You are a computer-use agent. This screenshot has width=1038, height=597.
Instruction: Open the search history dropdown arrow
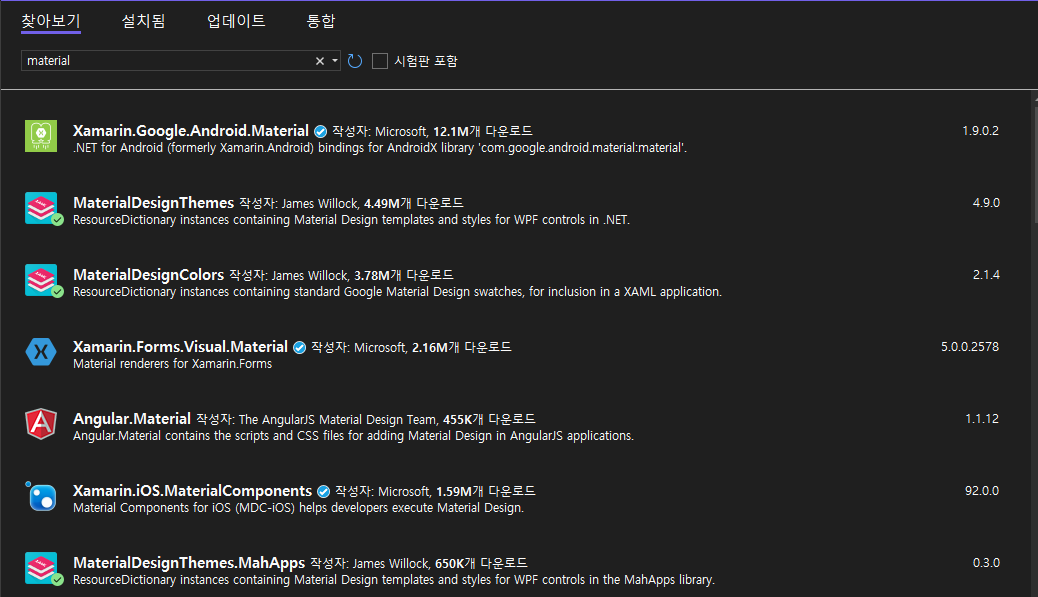[x=335, y=61]
